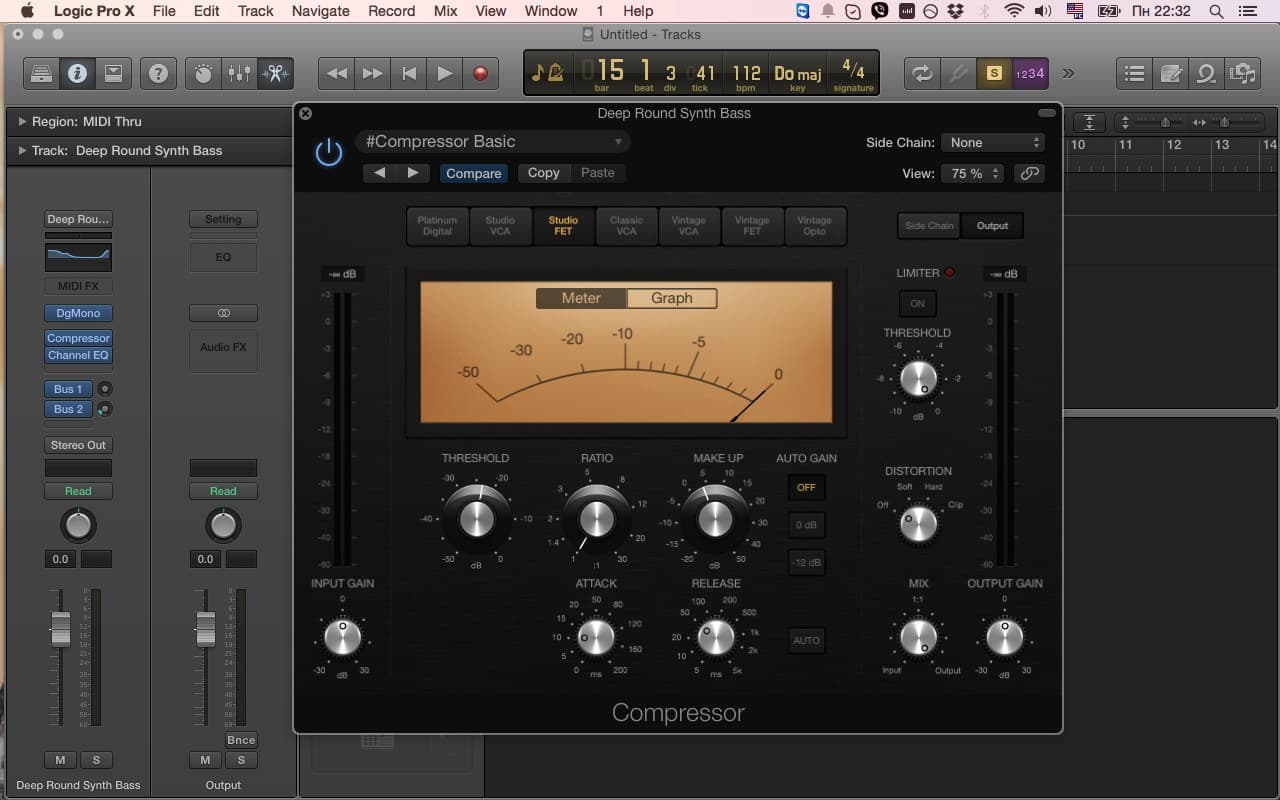
Task: Mute the Deep Round Synth Bass channel
Action: coord(60,760)
